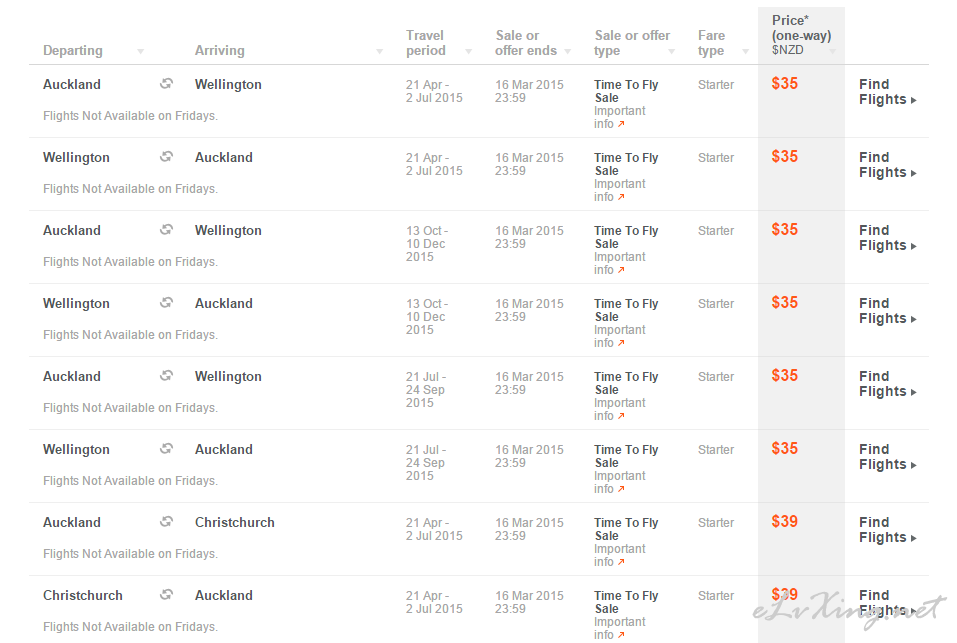The image size is (957, 643).
Task: Find Flights for Auckland to Christchurch
Action: tap(887, 530)
